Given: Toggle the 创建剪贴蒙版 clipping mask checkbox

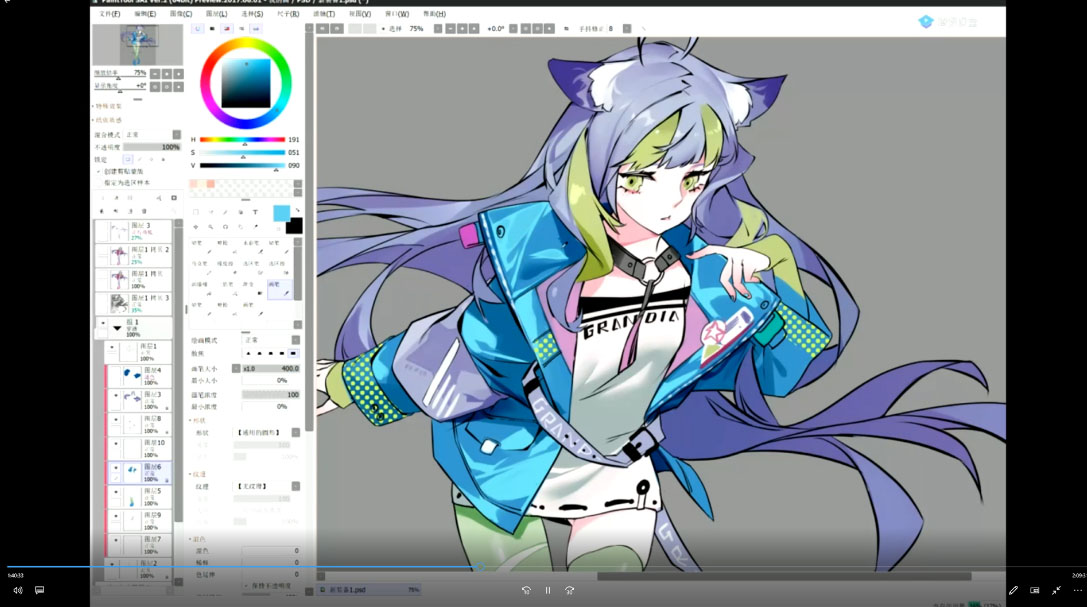Looking at the screenshot, I should (99, 171).
